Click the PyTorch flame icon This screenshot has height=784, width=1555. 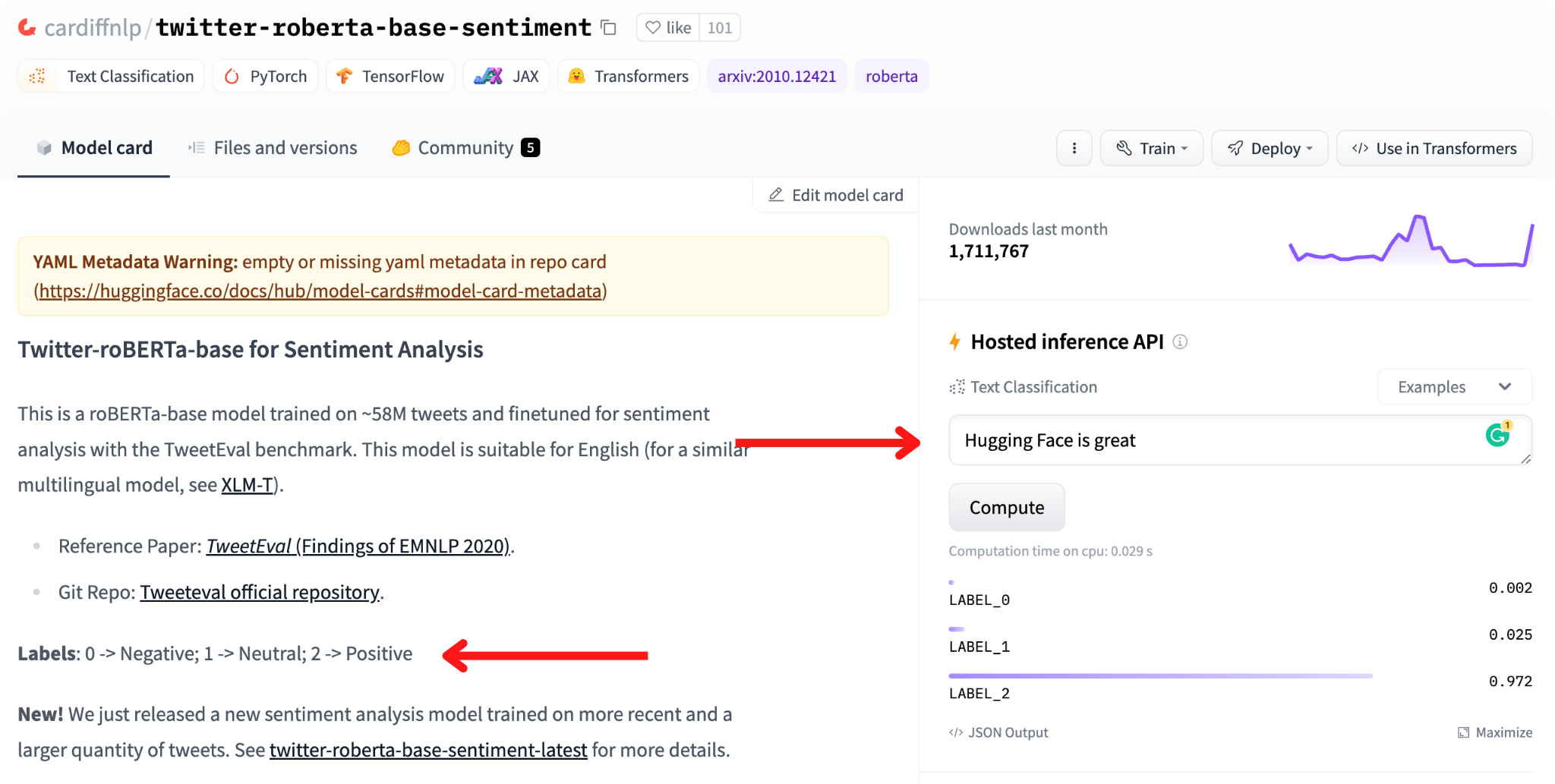click(x=232, y=76)
